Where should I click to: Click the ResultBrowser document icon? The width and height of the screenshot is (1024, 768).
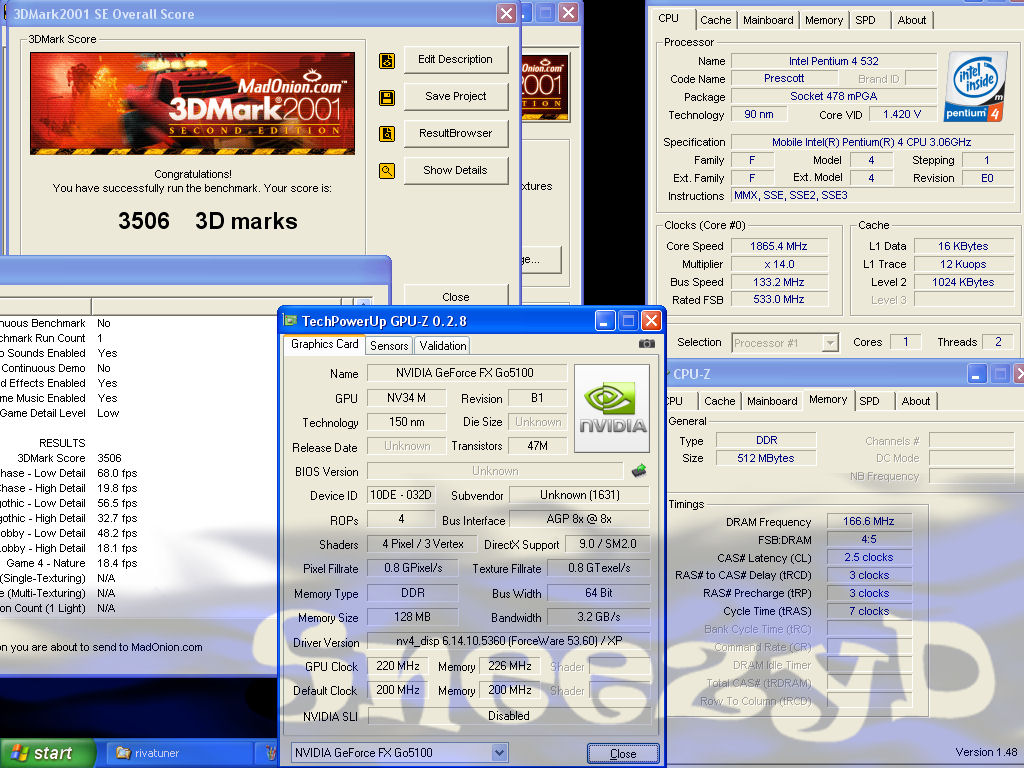387,134
